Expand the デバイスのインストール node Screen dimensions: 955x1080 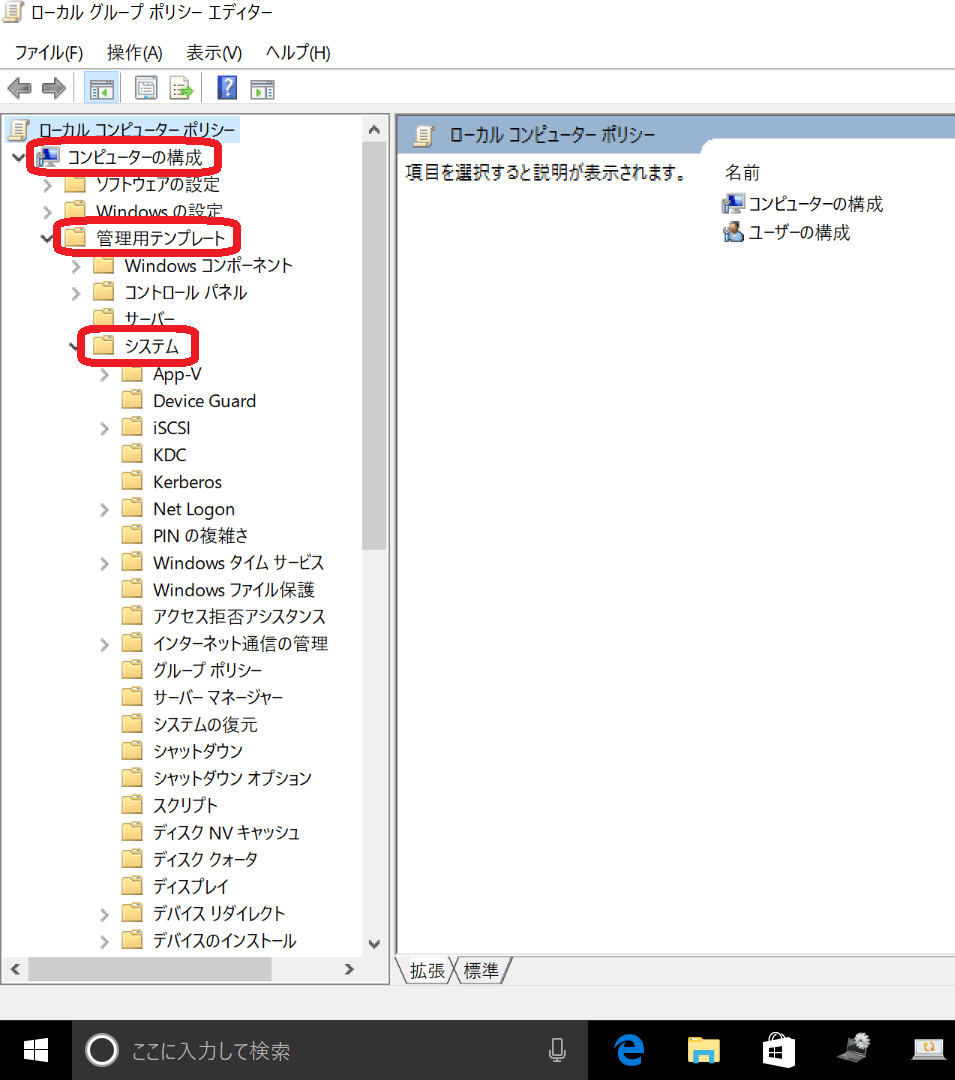(x=105, y=941)
